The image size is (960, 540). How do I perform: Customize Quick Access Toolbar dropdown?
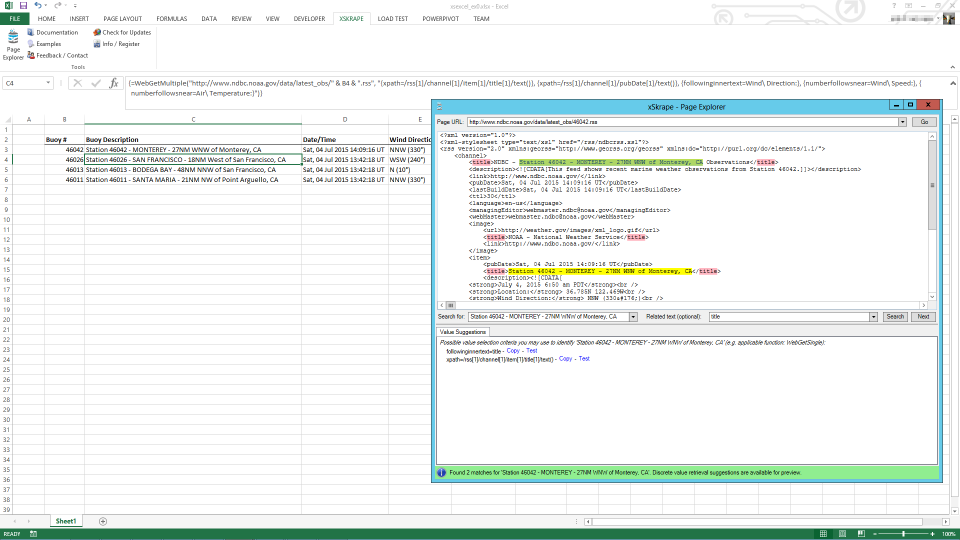[75, 6]
